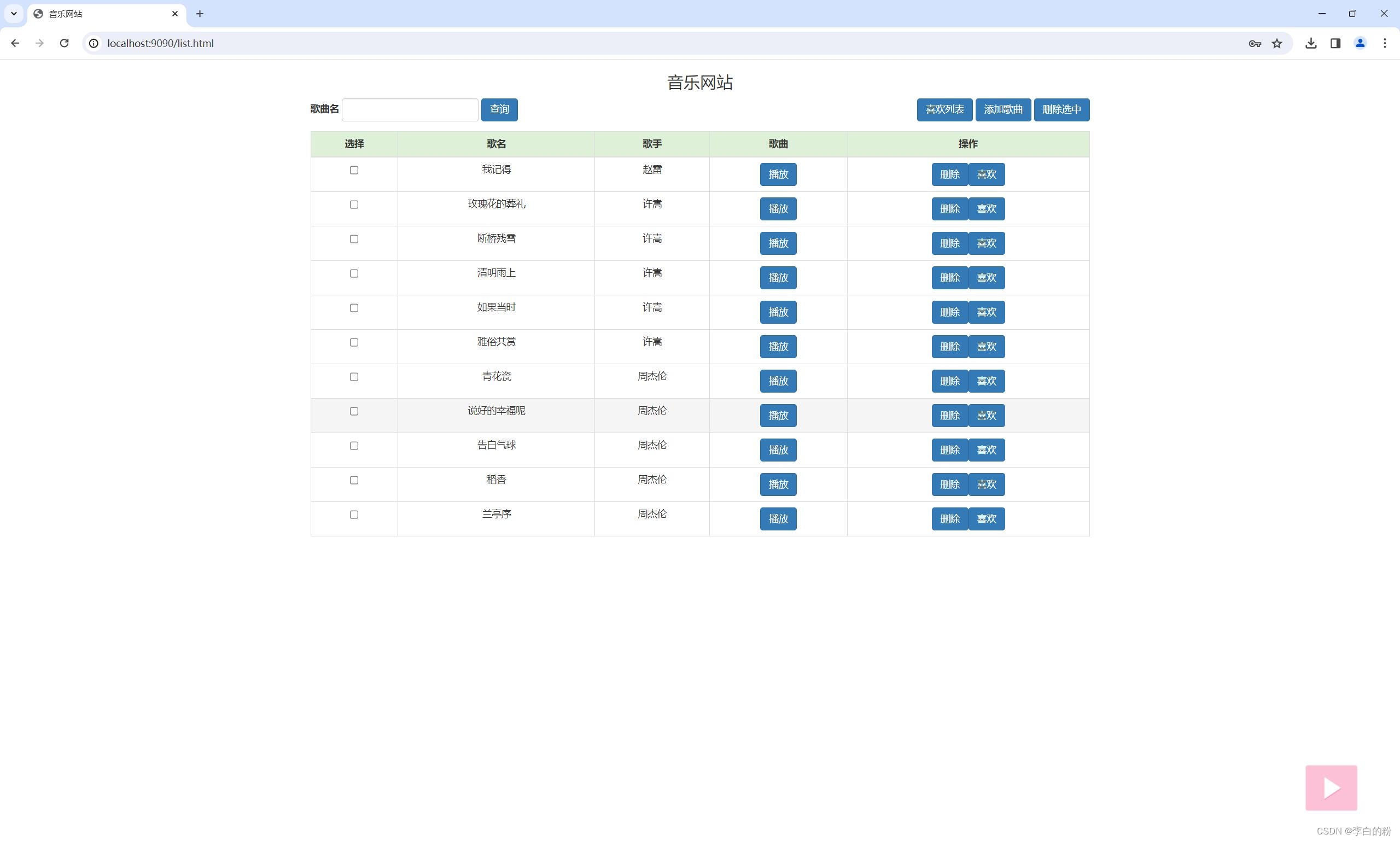This screenshot has width=1400, height=841.
Task: Tick the 兰亭序 song checkbox
Action: click(354, 515)
